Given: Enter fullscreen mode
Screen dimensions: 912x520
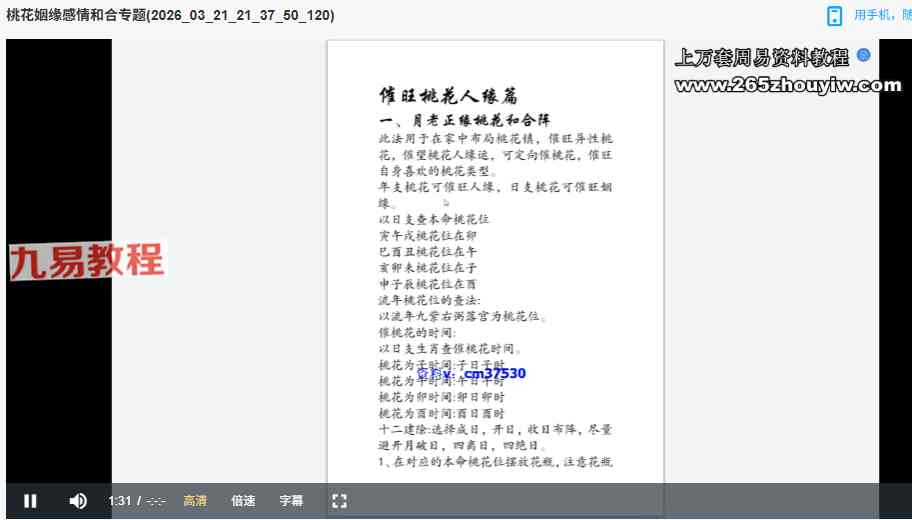Looking at the screenshot, I should (339, 501).
